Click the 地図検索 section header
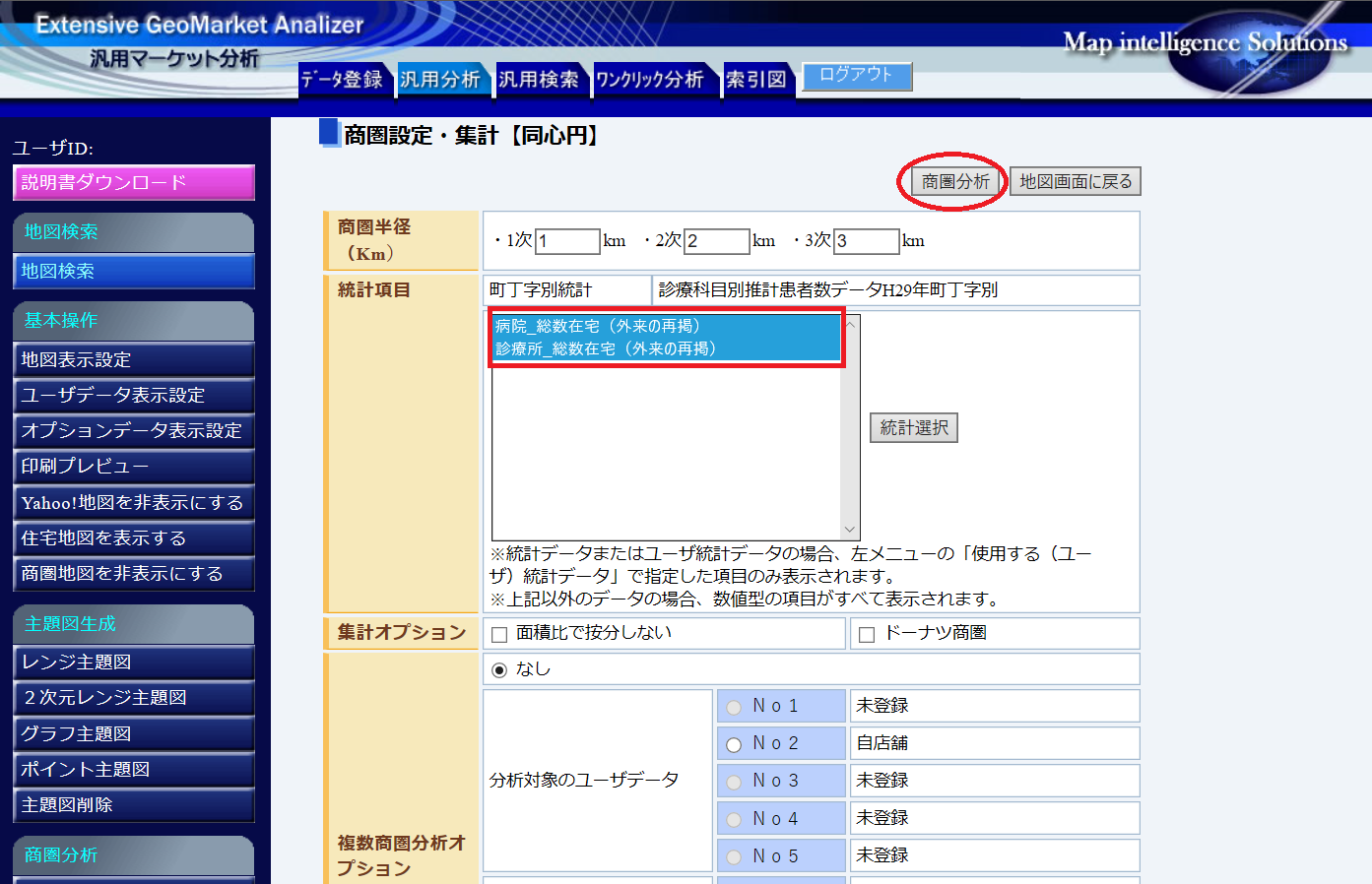Screen dimensions: 1372x884 pos(134,232)
